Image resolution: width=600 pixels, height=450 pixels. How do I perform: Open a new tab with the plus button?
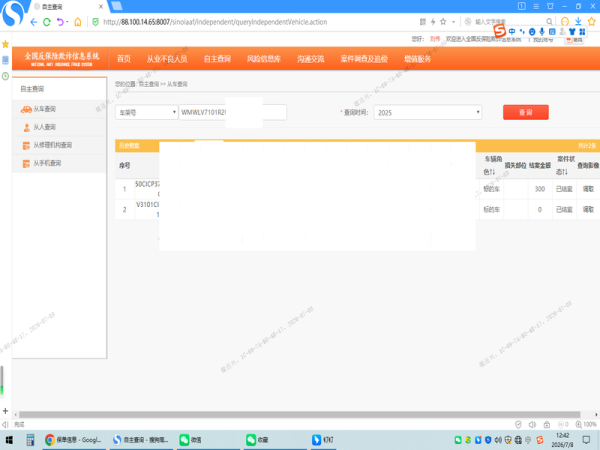coord(5,411)
